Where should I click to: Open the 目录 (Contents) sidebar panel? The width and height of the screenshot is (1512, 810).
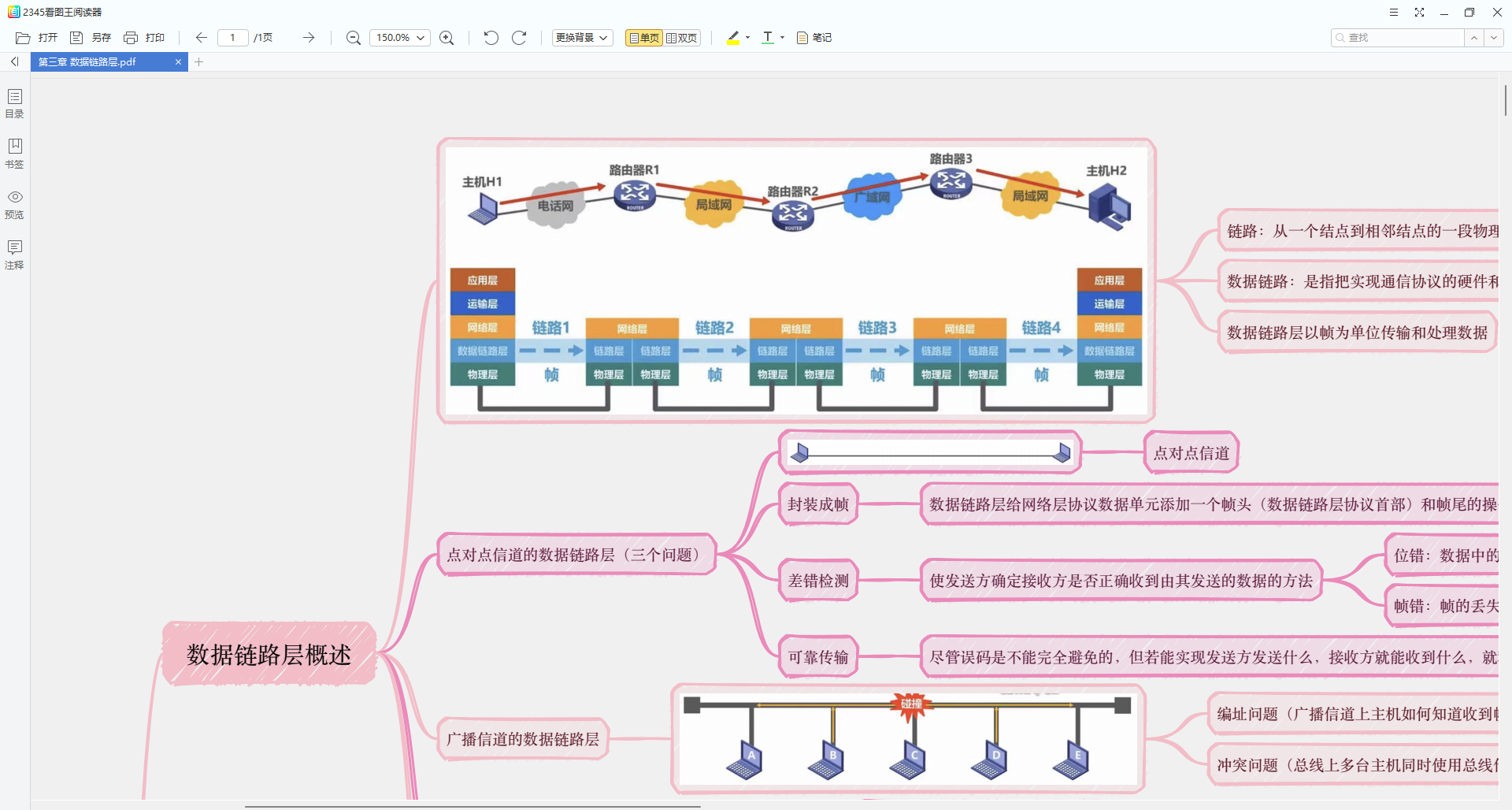click(x=15, y=102)
